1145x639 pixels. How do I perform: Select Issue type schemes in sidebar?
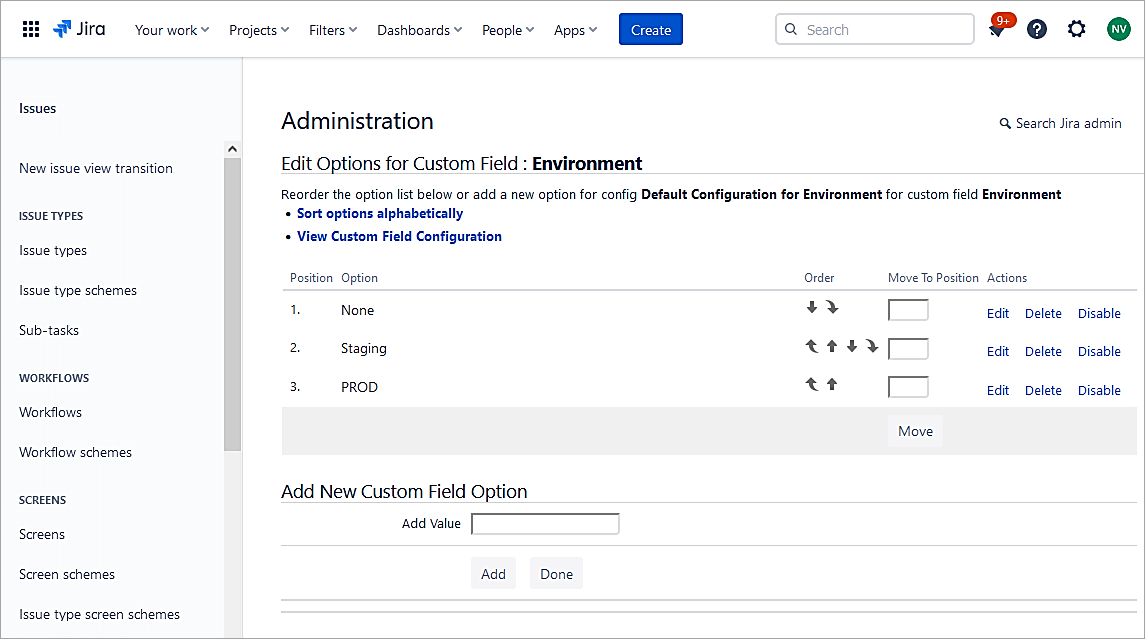coord(78,290)
